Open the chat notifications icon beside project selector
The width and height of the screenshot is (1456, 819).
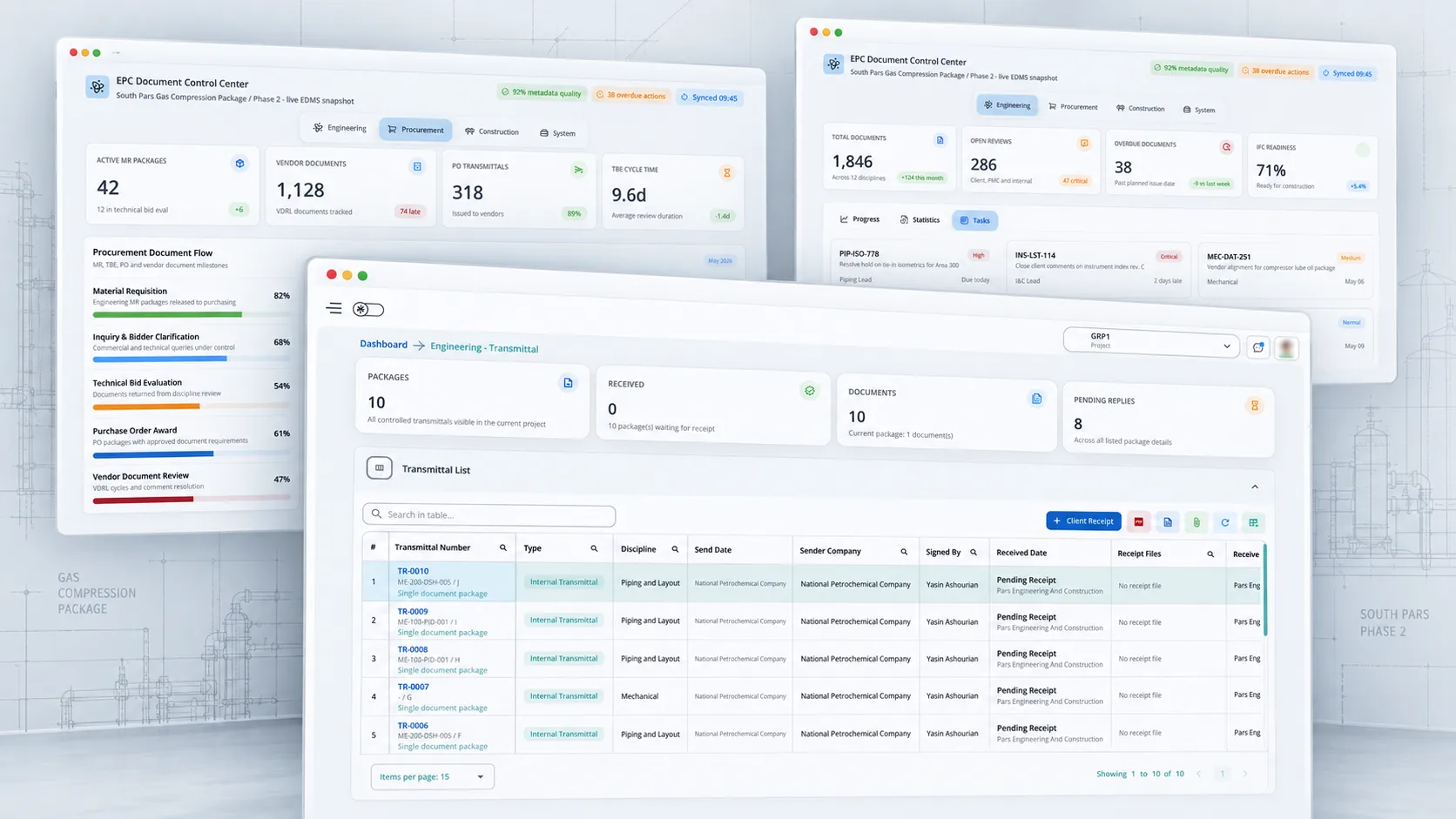(1258, 347)
